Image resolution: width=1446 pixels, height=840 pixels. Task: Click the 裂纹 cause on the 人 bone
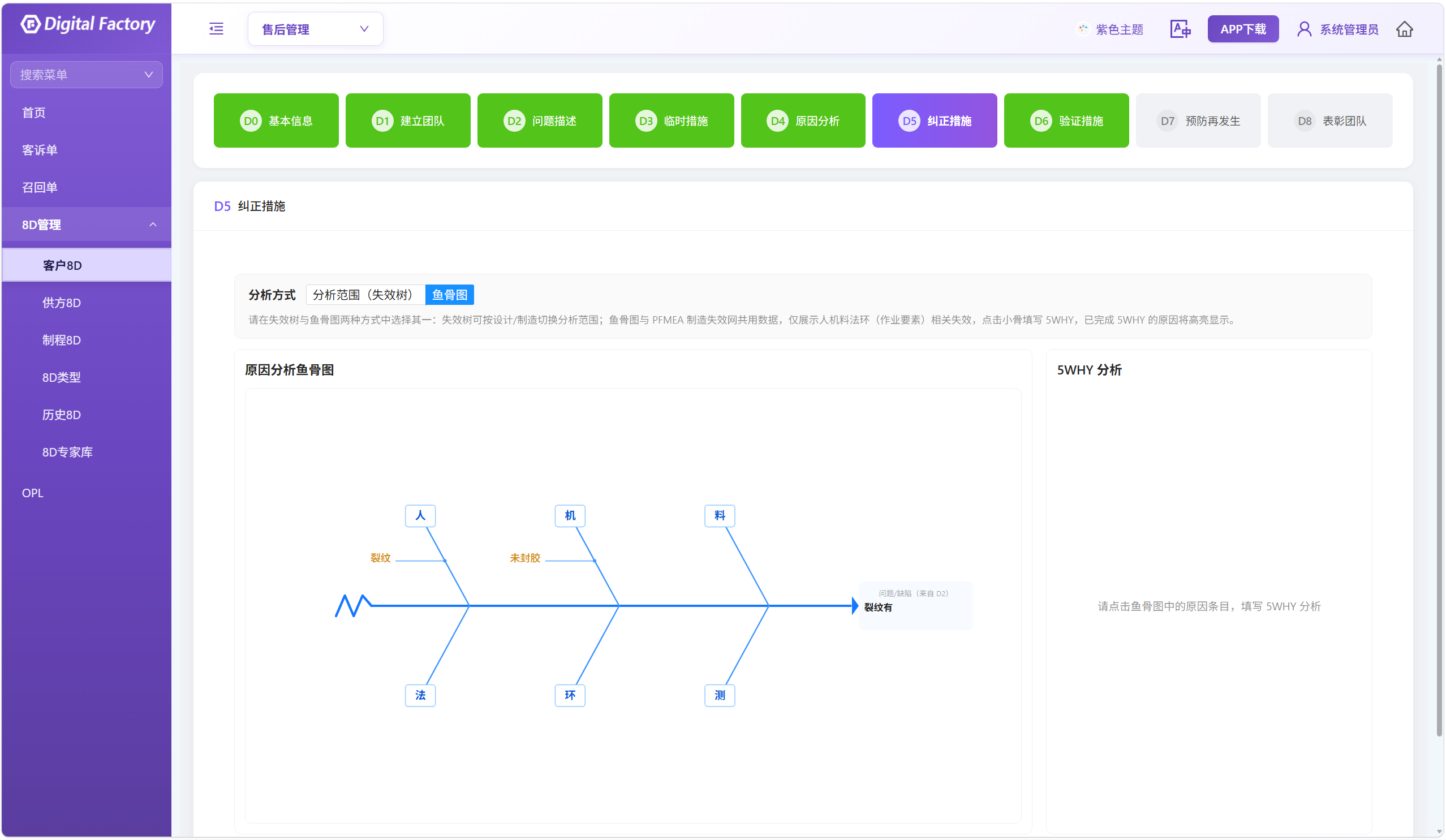point(380,558)
